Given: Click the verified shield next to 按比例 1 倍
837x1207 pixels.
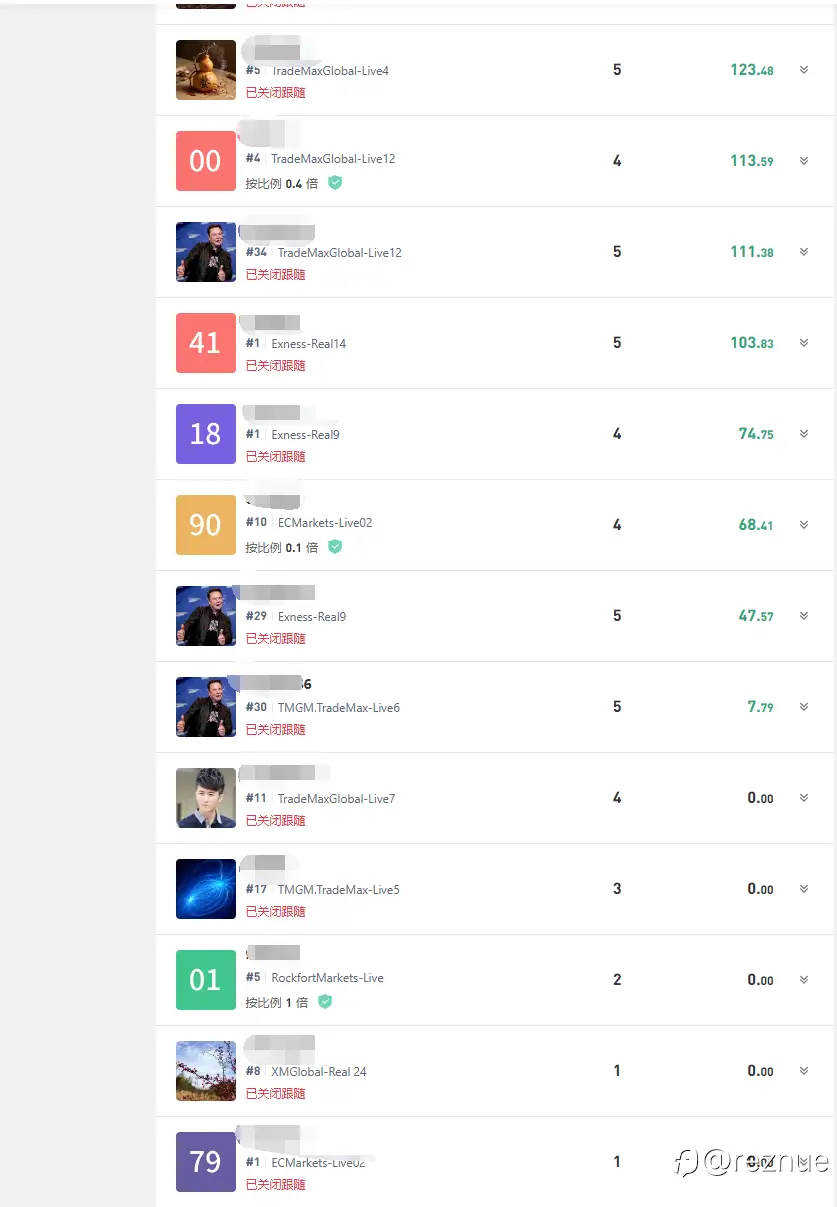Looking at the screenshot, I should click(325, 1002).
